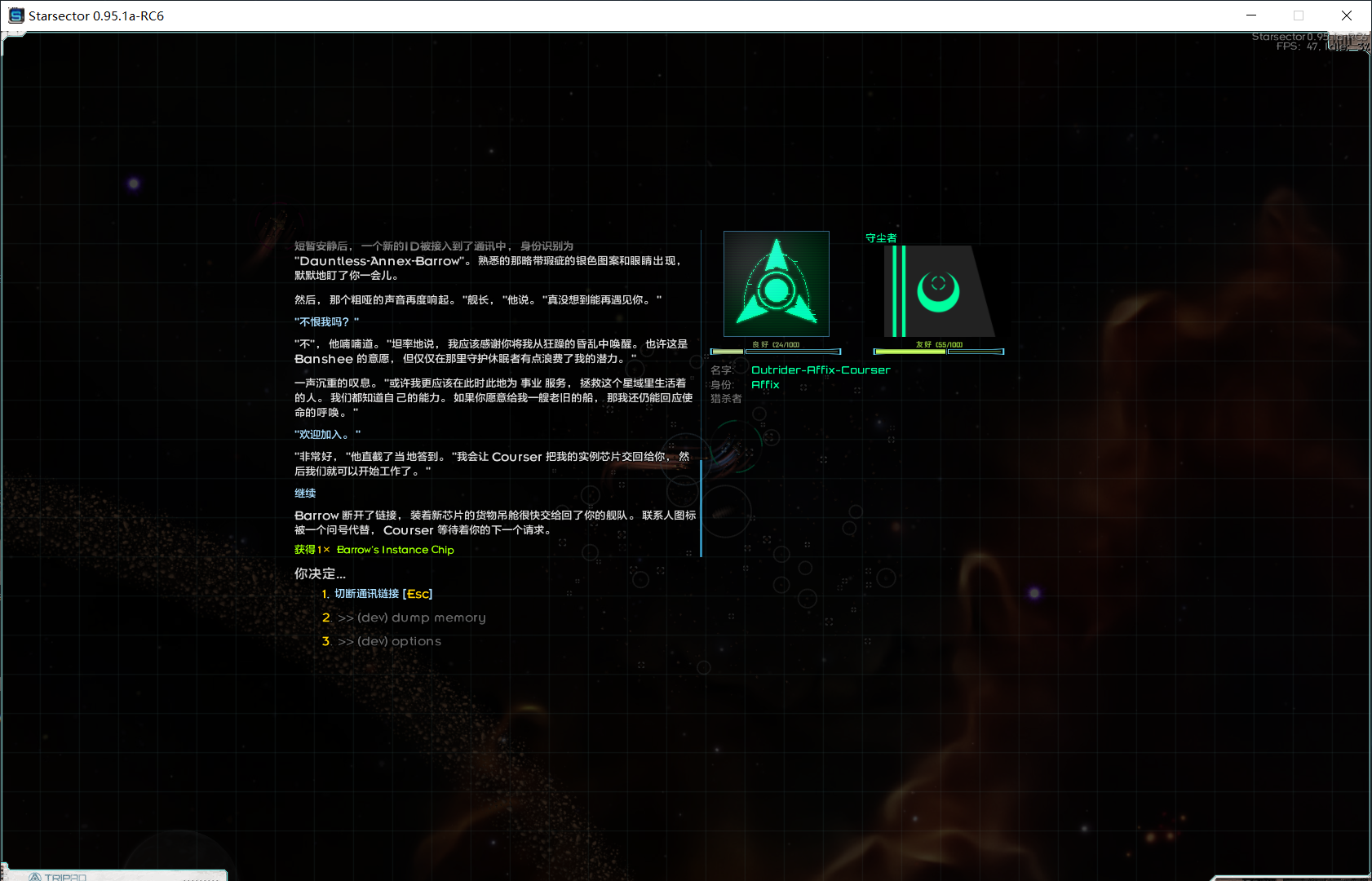Click the blue dialog text scrollbar
This screenshot has width=1372, height=881.
coord(701,506)
